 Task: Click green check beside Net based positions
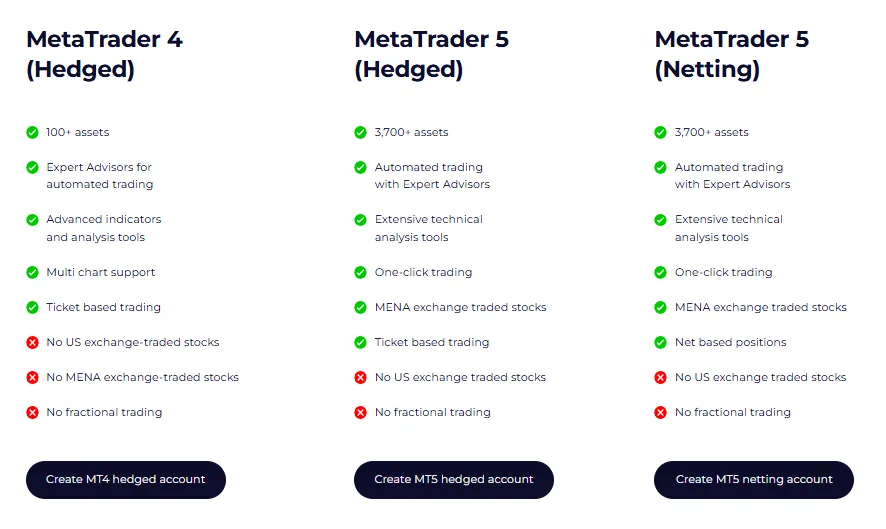660,342
